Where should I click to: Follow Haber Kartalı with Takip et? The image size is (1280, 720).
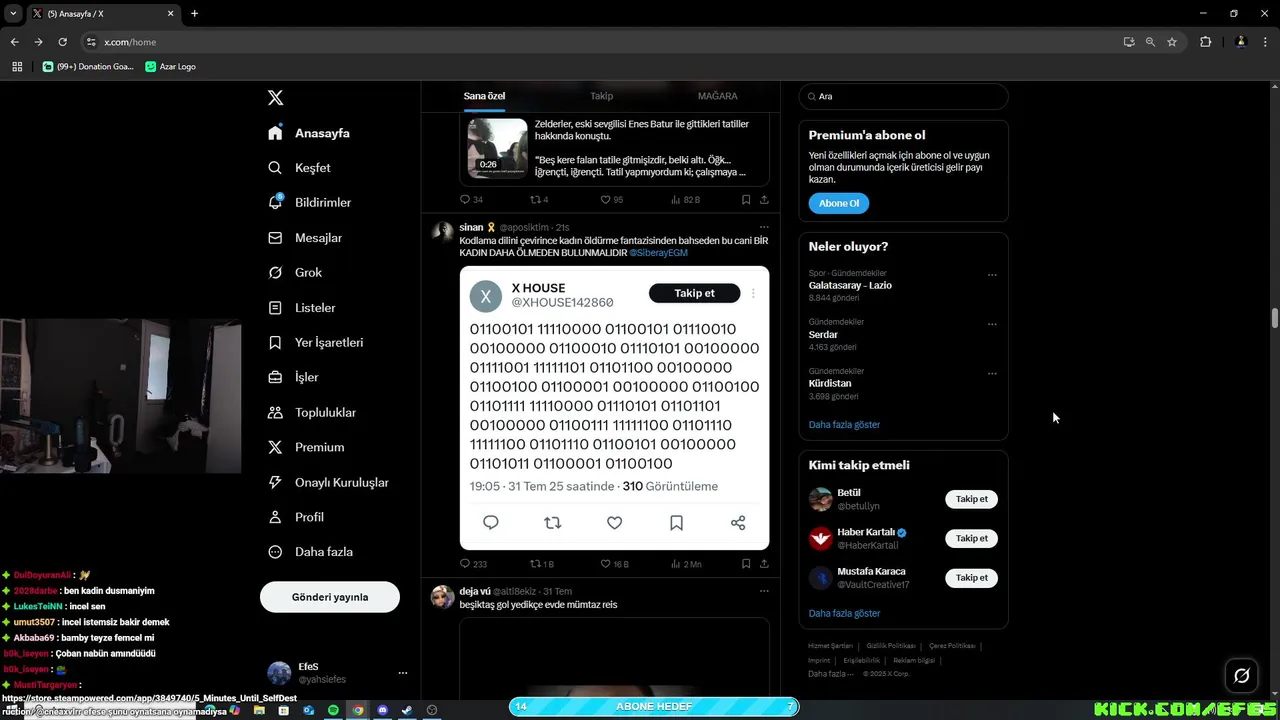(971, 538)
